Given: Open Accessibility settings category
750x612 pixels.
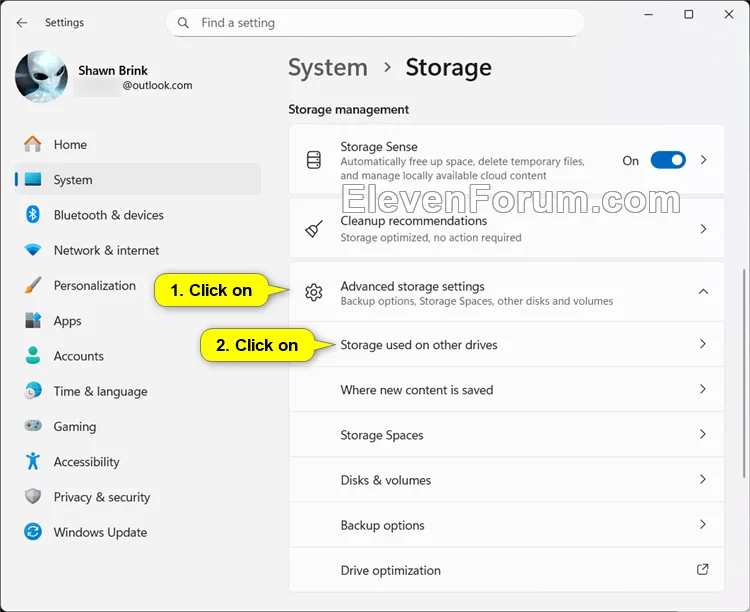Looking at the screenshot, I should click(x=138, y=461).
